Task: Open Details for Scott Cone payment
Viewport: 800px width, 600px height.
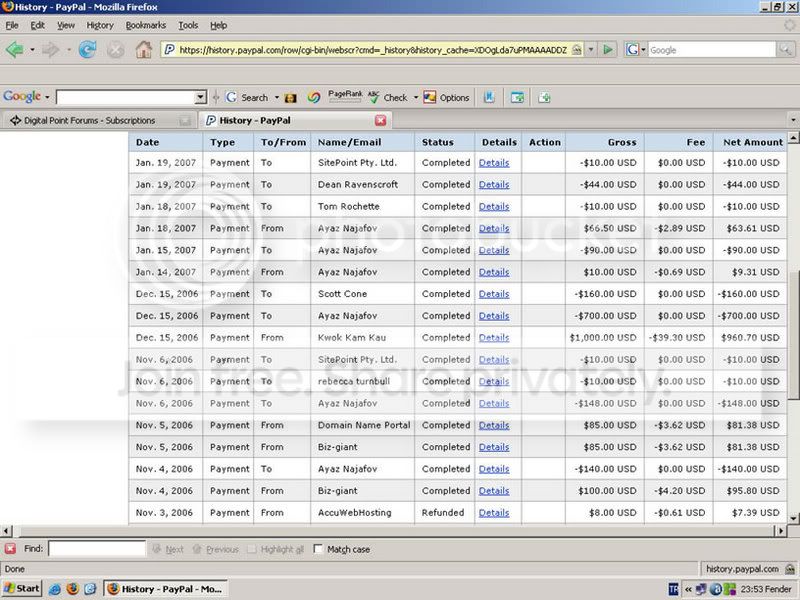Action: click(x=494, y=294)
